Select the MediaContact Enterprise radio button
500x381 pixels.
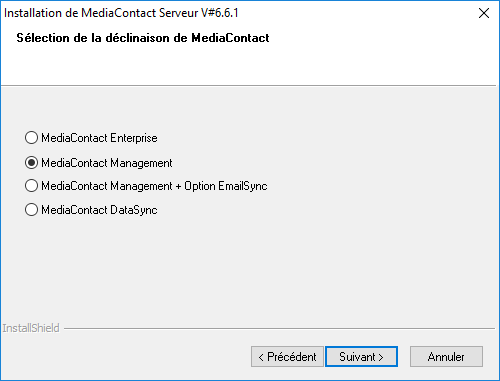point(31,138)
